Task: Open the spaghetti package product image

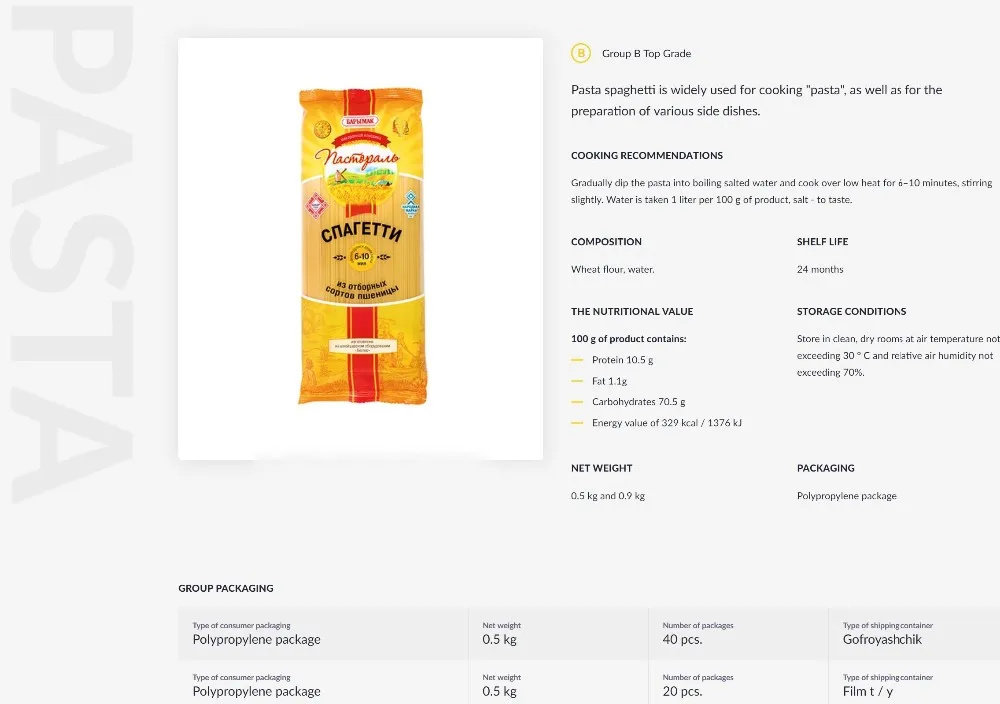Action: point(362,247)
